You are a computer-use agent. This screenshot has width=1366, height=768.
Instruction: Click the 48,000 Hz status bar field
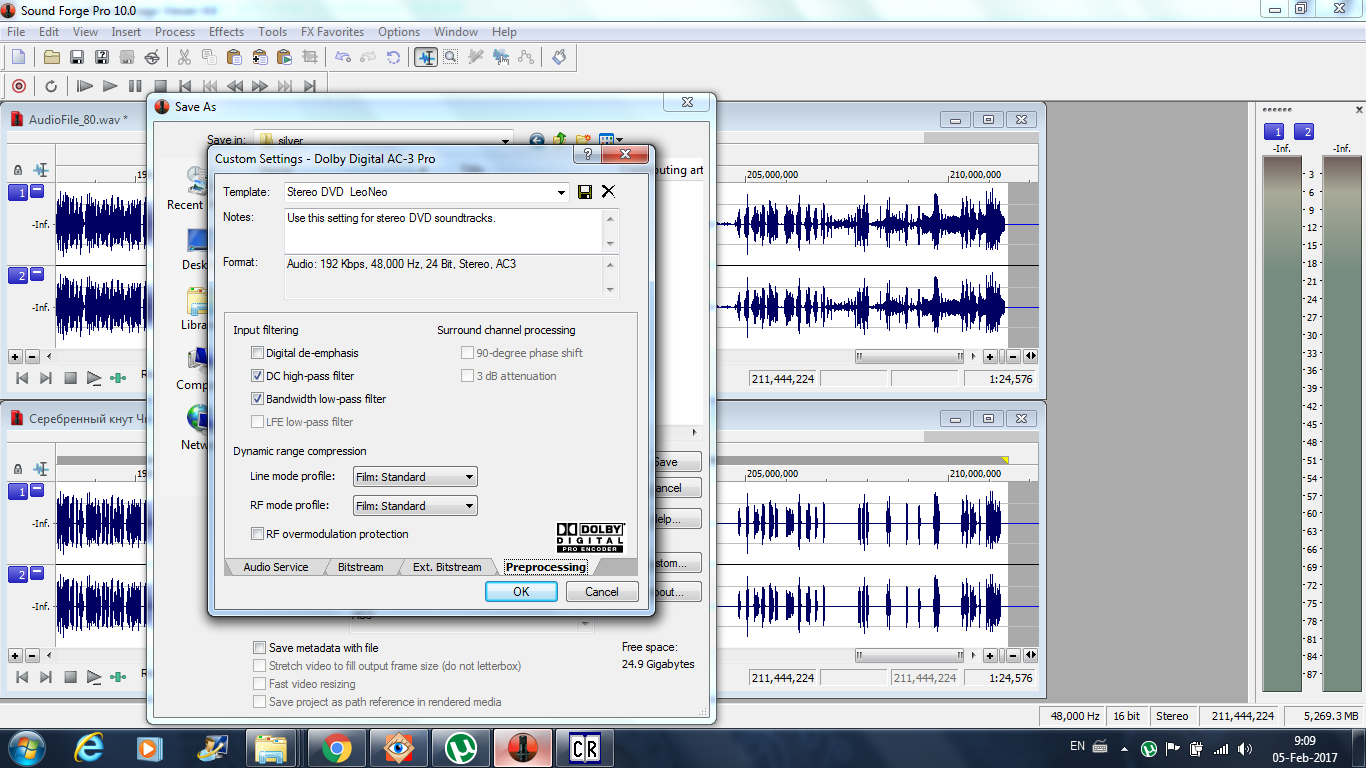1075,716
